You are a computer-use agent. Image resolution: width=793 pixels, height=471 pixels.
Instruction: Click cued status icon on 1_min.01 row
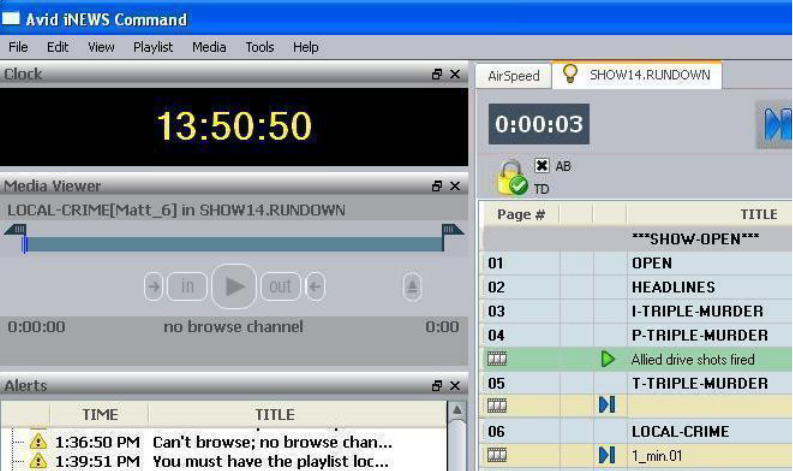(x=607, y=455)
